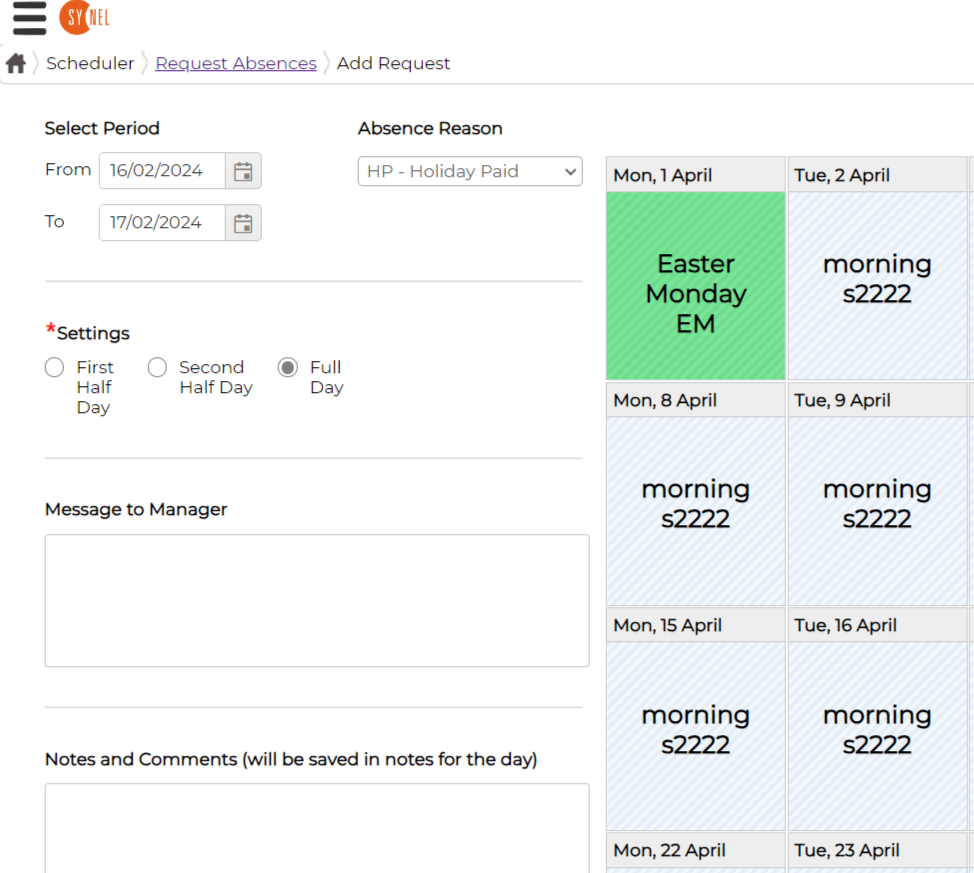974x873 pixels.
Task: Focus the To date field
Action: pos(162,223)
